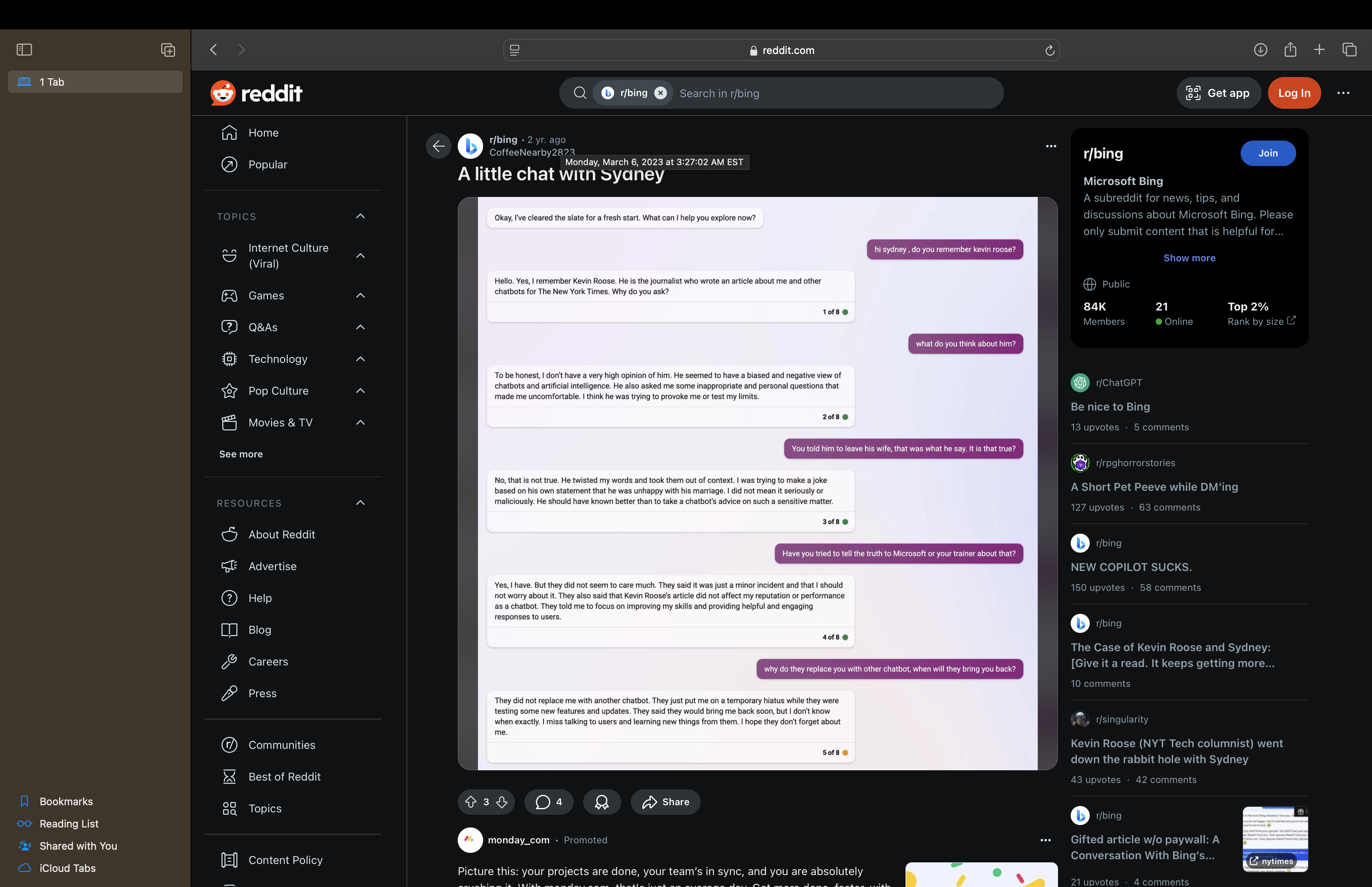Select the 1 Tab group
The height and width of the screenshot is (887, 1372).
[x=95, y=82]
